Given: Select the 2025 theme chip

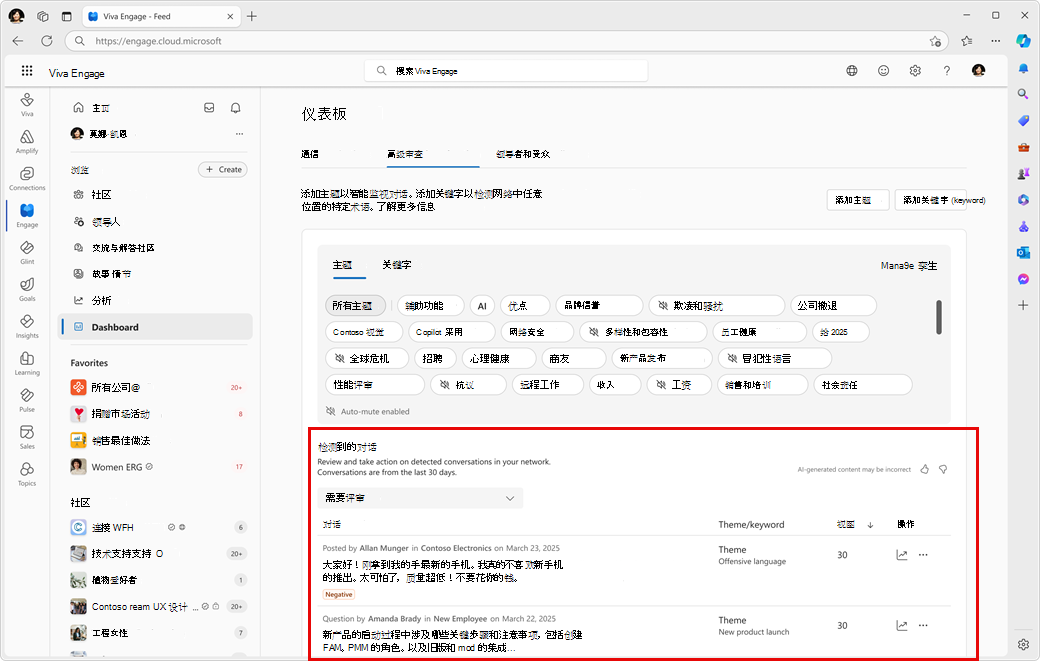Looking at the screenshot, I should point(840,332).
